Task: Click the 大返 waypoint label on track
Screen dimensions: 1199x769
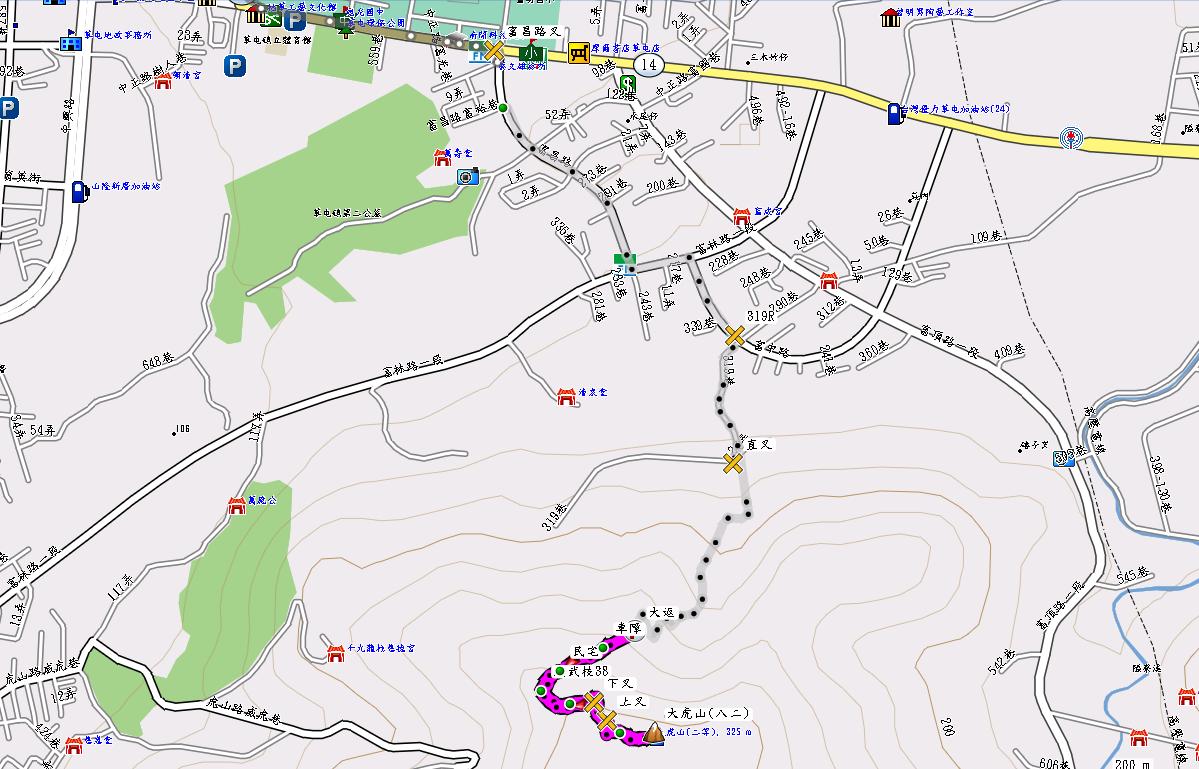Action: point(662,612)
